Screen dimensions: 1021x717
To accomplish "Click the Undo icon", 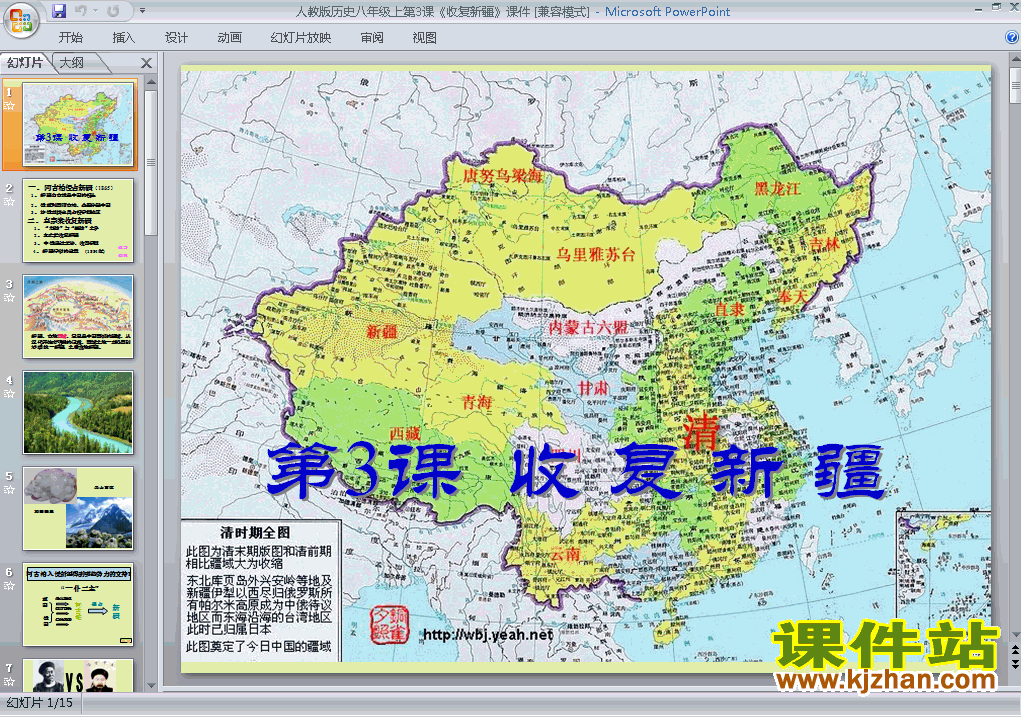I will pos(81,11).
